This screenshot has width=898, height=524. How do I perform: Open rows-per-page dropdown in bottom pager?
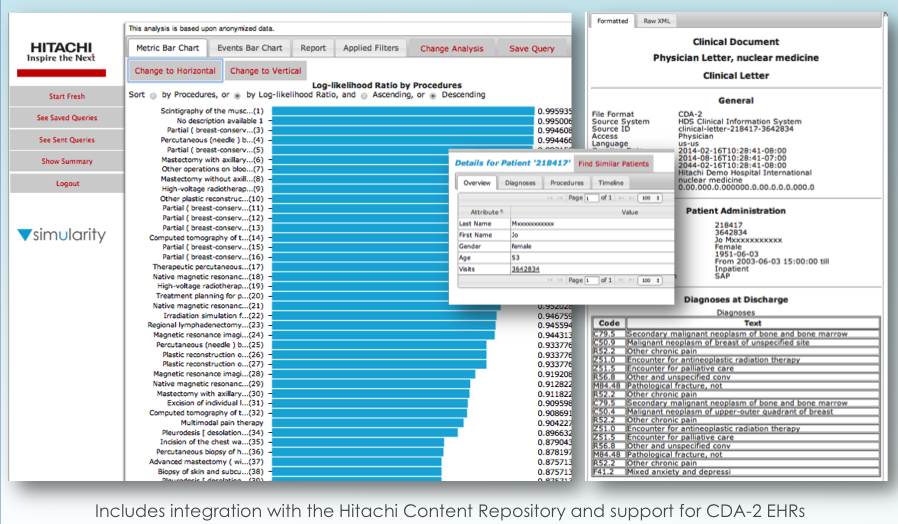click(x=649, y=280)
